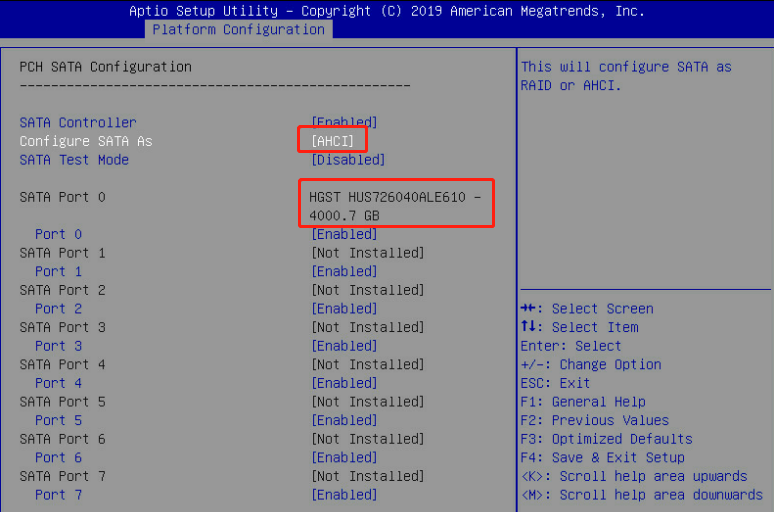Toggle Port 2 Enabled setting
This screenshot has width=774, height=512.
pyautogui.click(x=344, y=309)
